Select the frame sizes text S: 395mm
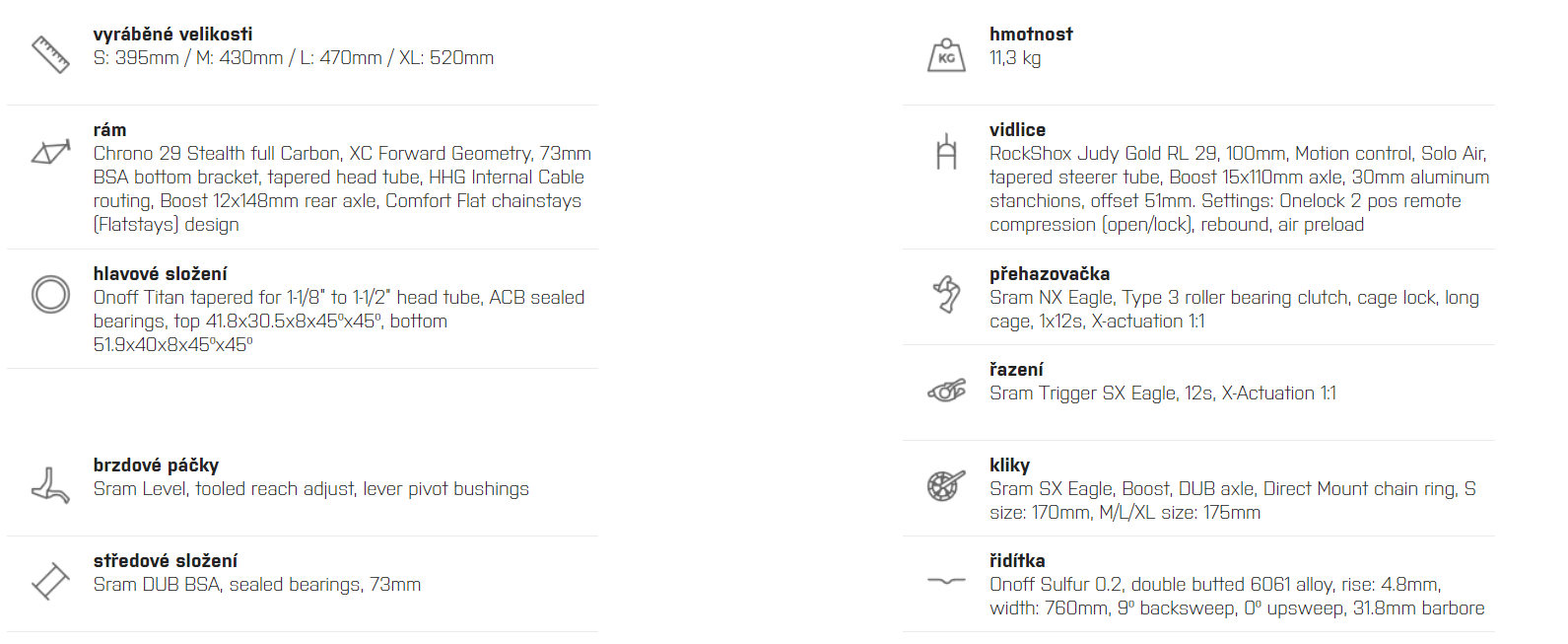Viewport: 1568px width, 644px height. [x=136, y=58]
